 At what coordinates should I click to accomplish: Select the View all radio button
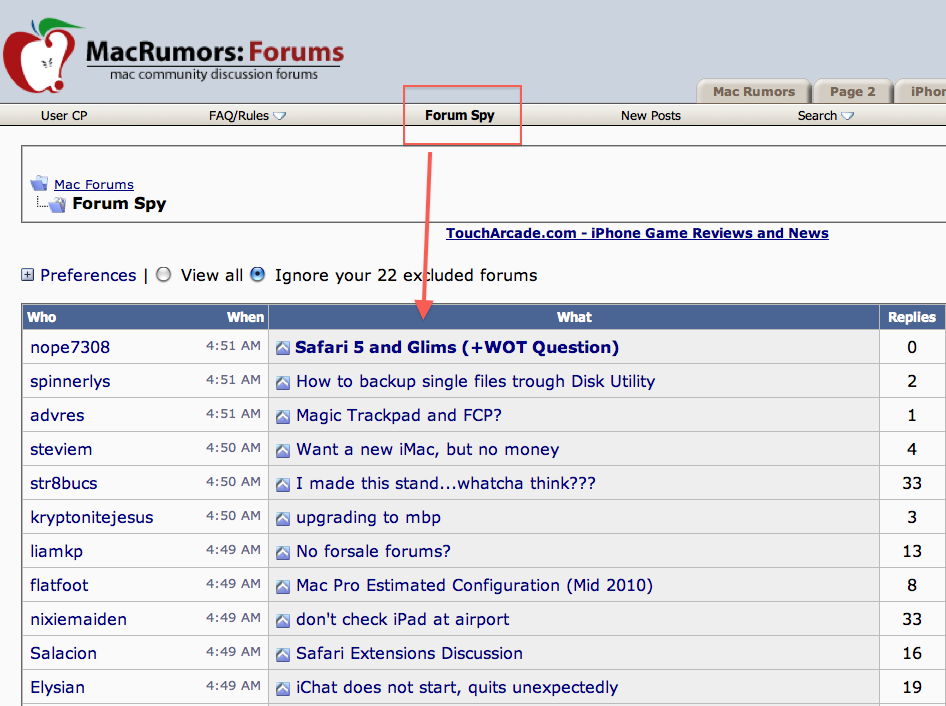[x=163, y=275]
